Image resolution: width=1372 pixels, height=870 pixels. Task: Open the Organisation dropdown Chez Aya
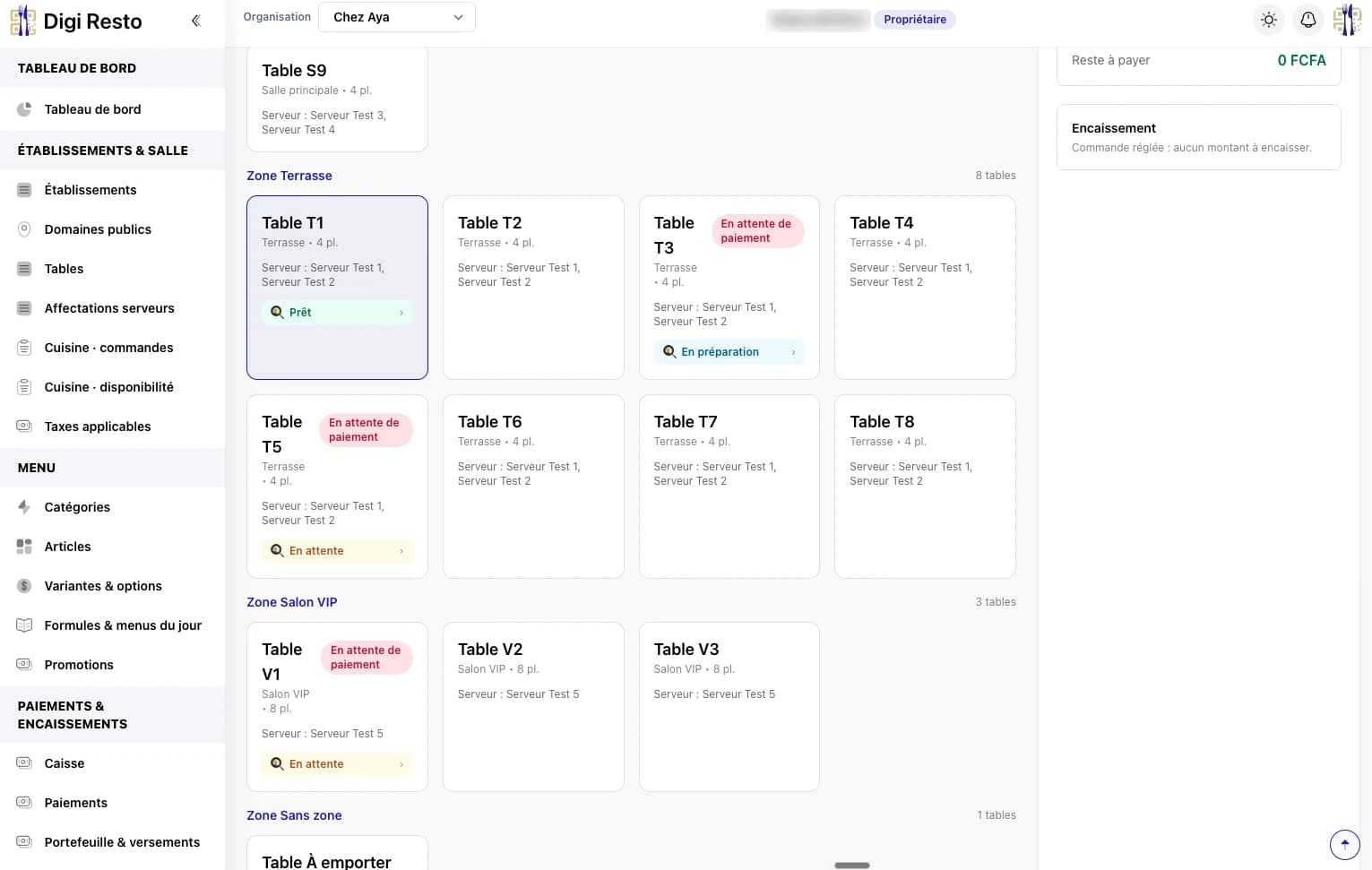(x=397, y=17)
